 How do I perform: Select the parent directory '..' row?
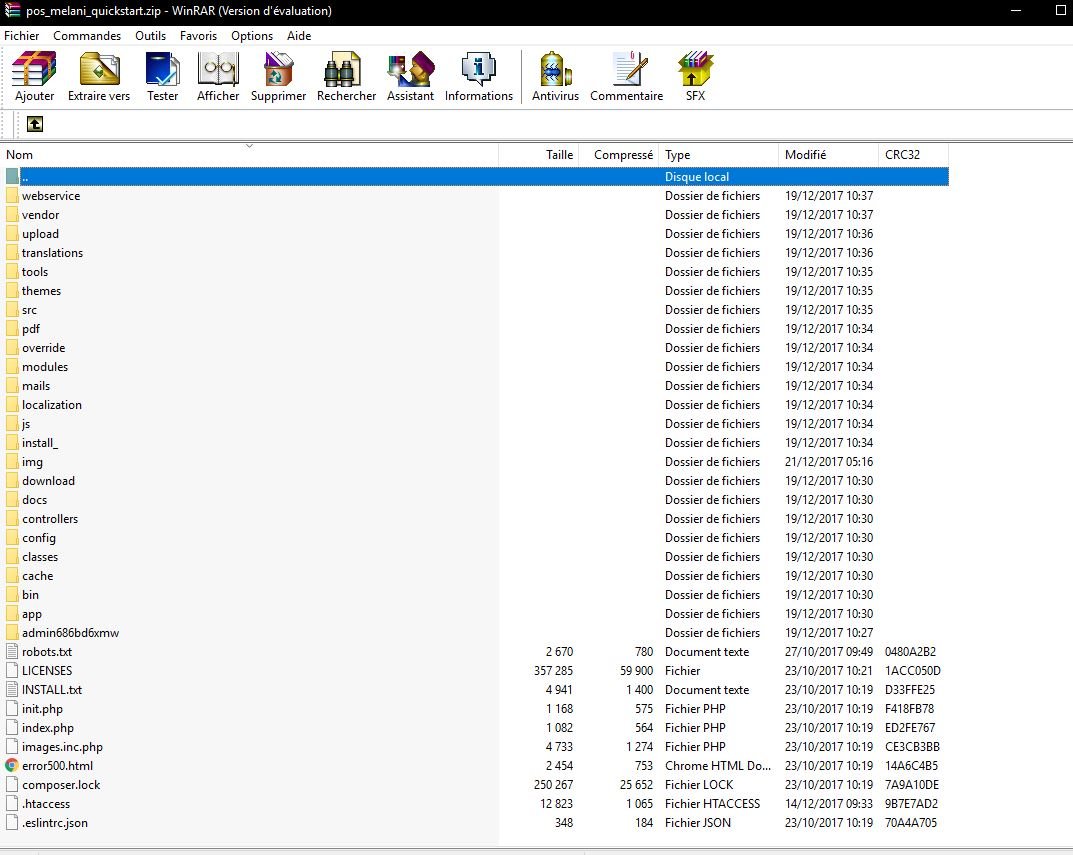click(x=477, y=177)
